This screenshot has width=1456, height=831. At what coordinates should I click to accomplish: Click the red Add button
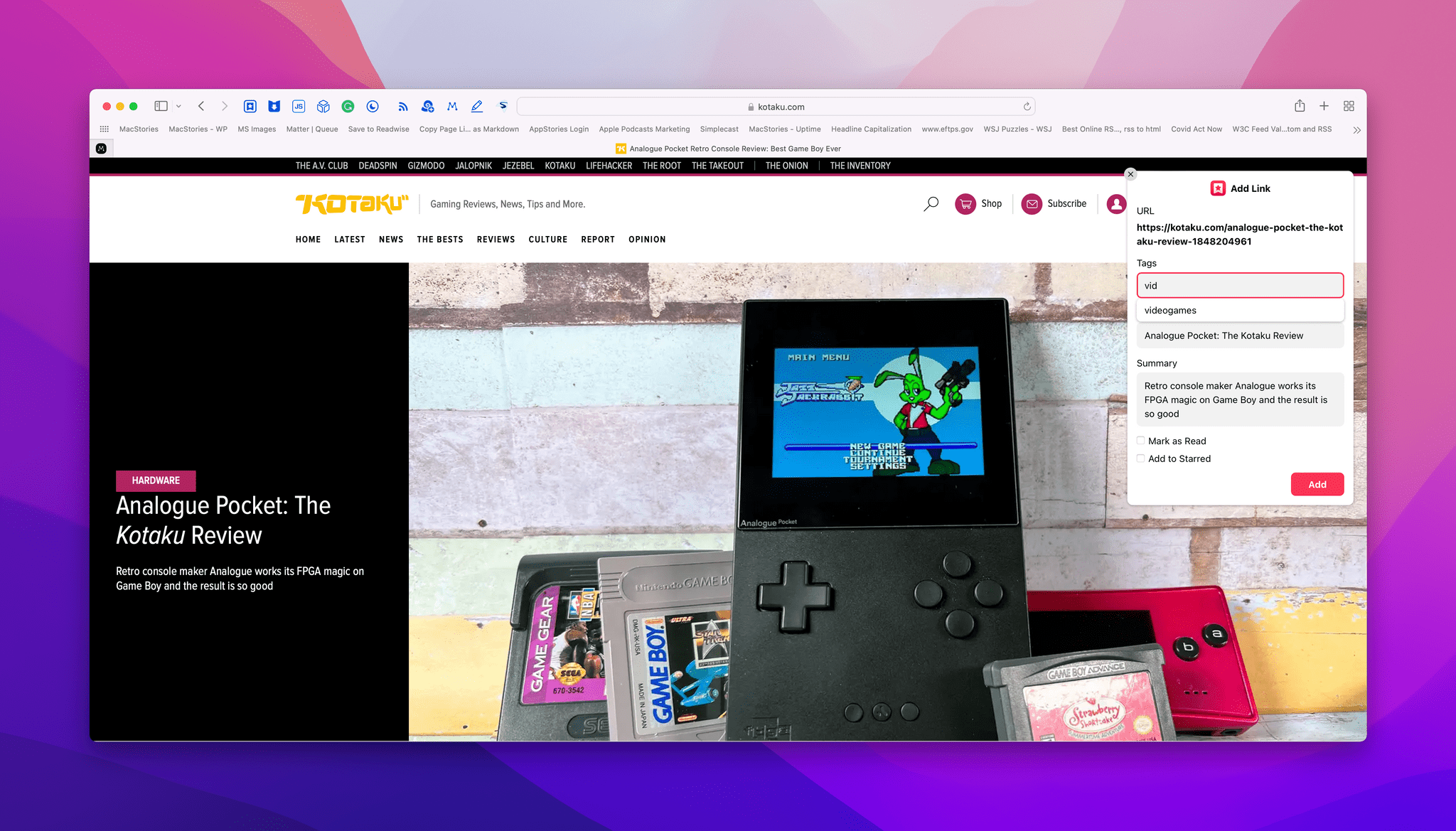click(x=1317, y=484)
